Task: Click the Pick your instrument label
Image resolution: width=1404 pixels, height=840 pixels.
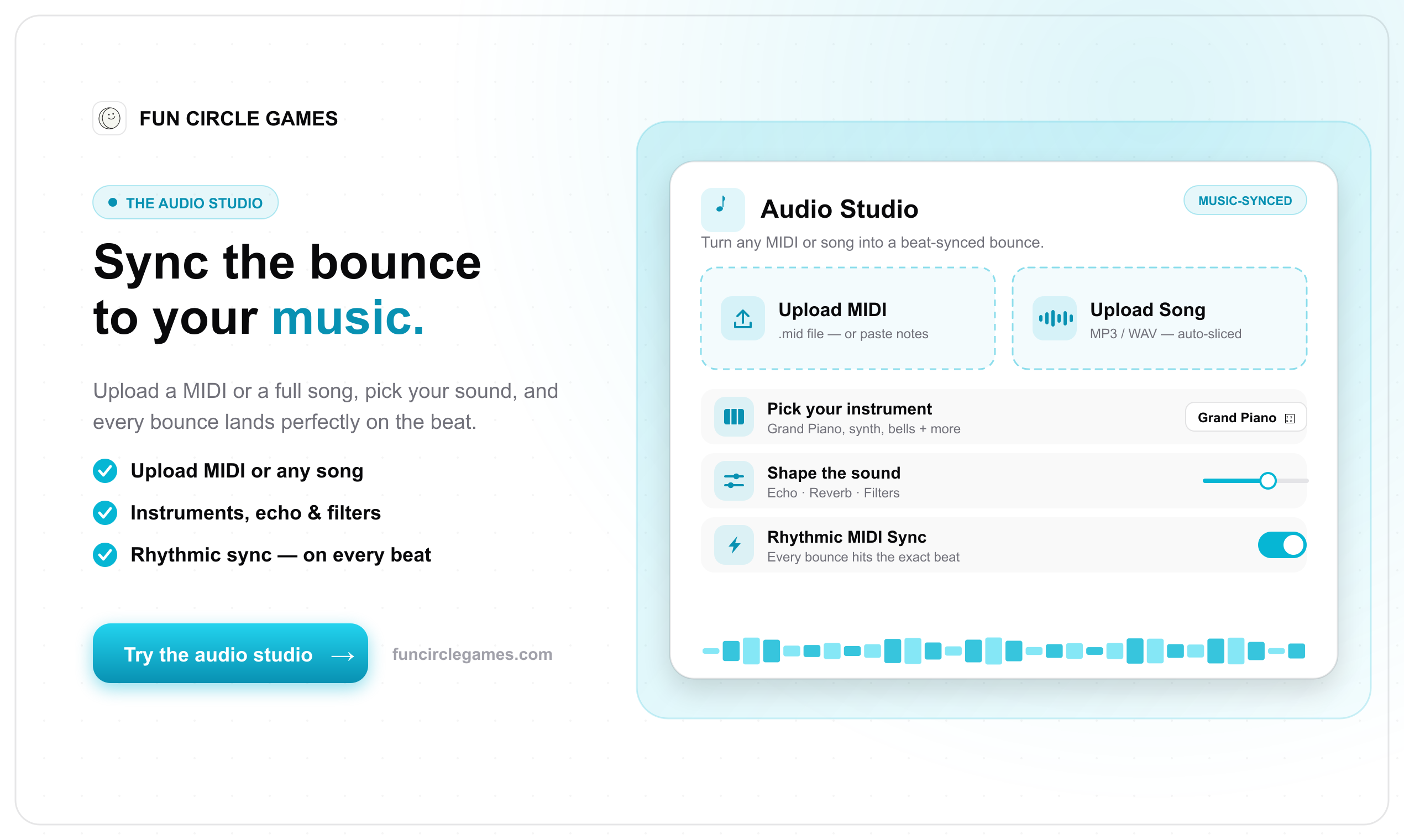Action: point(849,409)
